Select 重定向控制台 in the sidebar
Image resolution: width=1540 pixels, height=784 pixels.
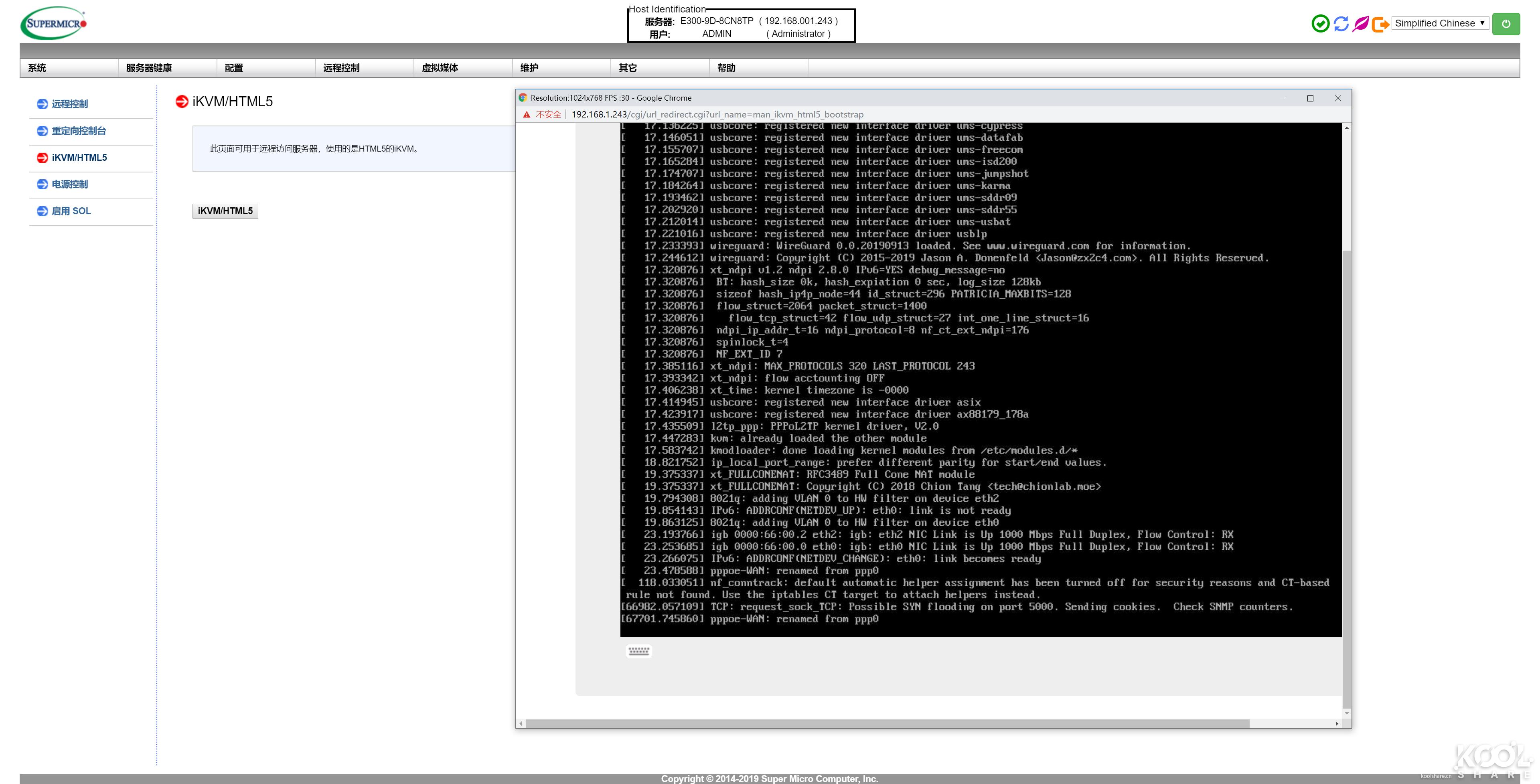coord(78,131)
